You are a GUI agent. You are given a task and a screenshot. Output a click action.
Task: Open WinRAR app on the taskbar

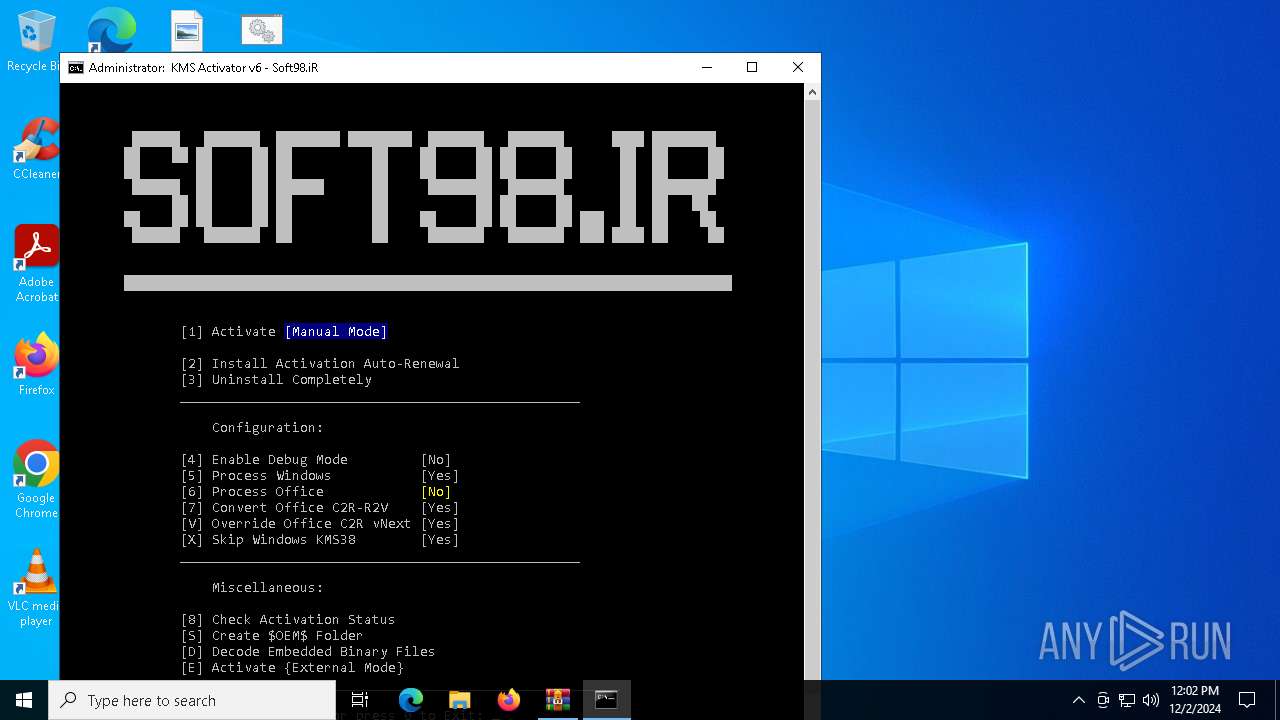click(x=558, y=700)
